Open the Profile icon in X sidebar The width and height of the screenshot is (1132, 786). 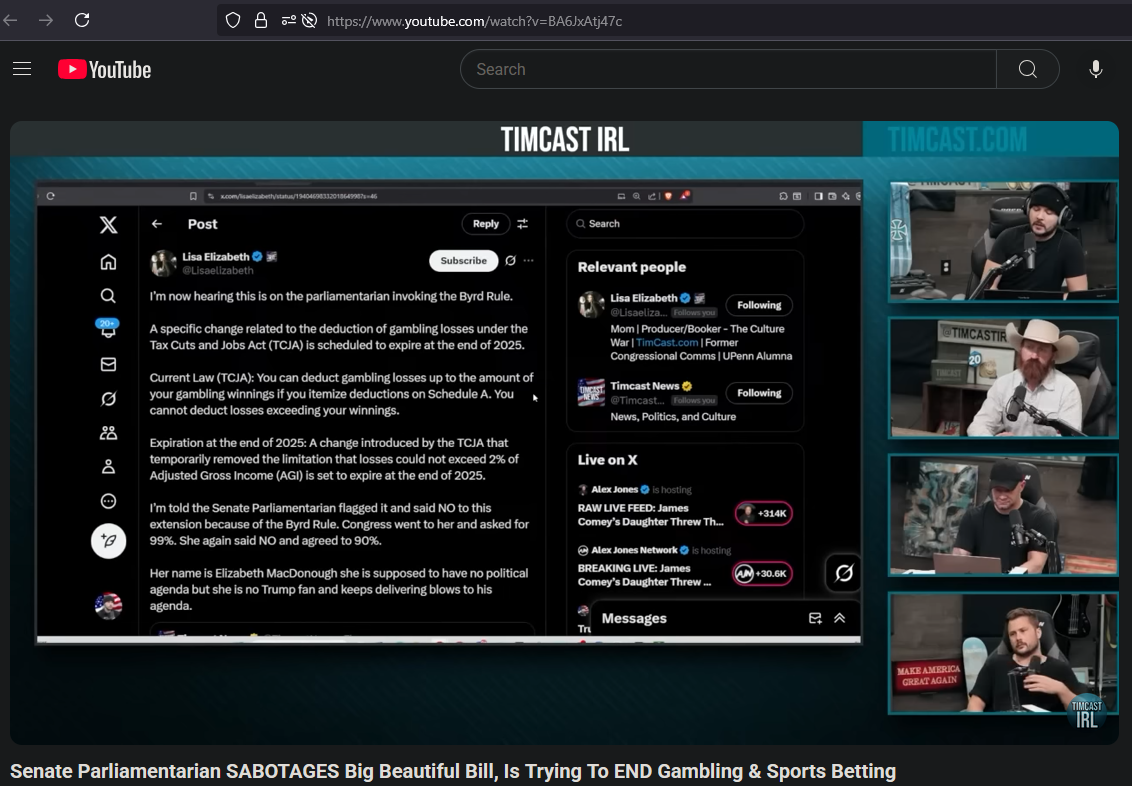(108, 467)
